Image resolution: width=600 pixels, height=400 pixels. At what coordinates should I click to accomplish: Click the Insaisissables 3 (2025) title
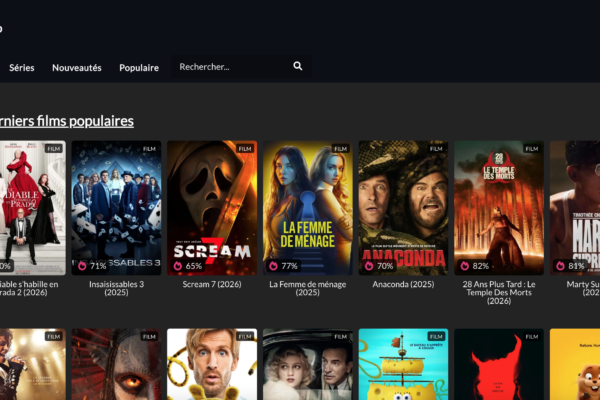click(x=116, y=288)
